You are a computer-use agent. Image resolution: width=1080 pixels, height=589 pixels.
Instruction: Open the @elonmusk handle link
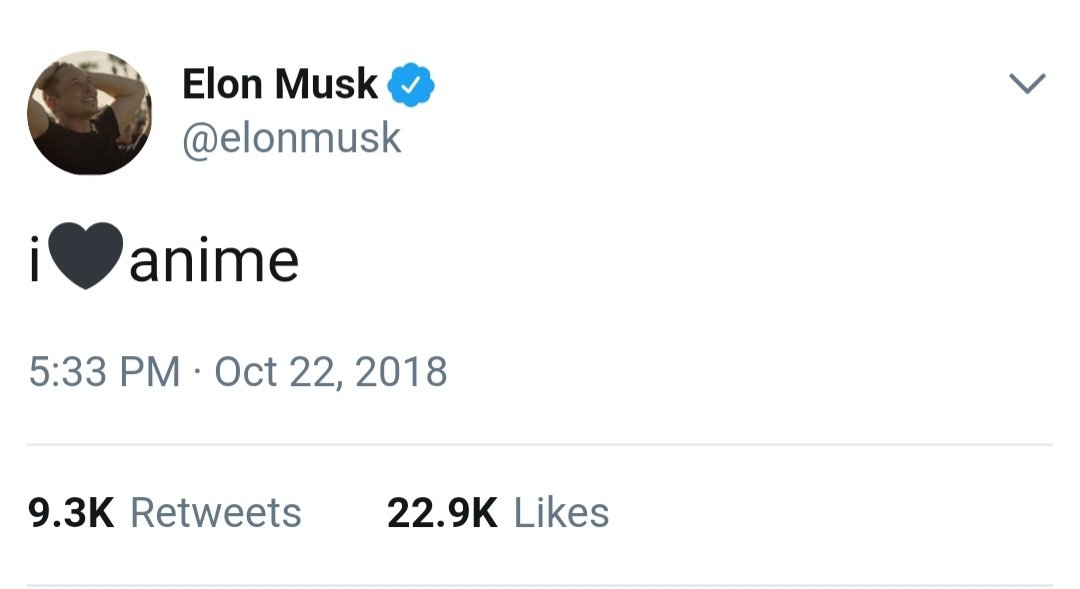click(291, 138)
